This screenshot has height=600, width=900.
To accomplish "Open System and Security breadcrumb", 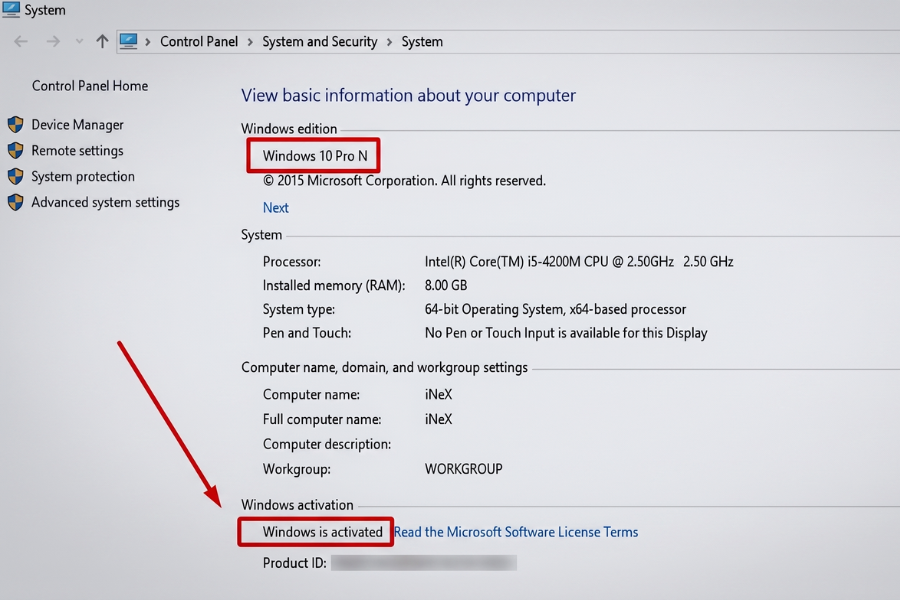I will [320, 42].
